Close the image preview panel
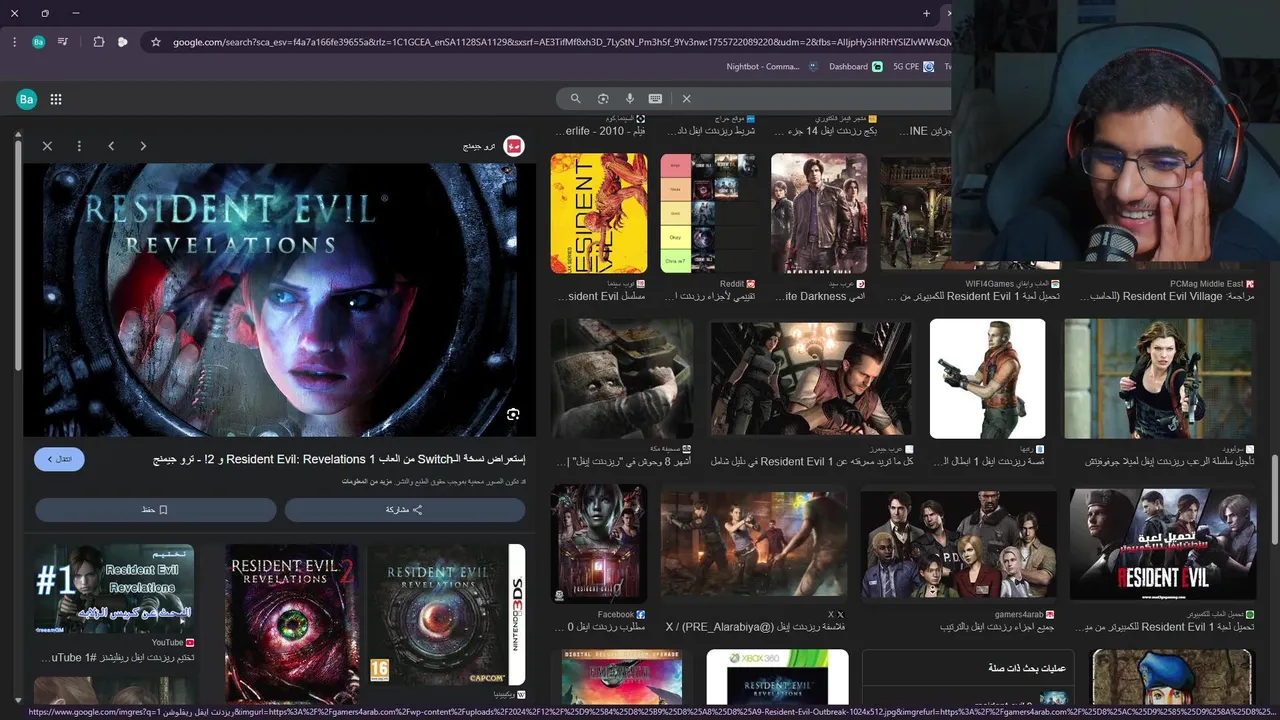 pos(47,146)
